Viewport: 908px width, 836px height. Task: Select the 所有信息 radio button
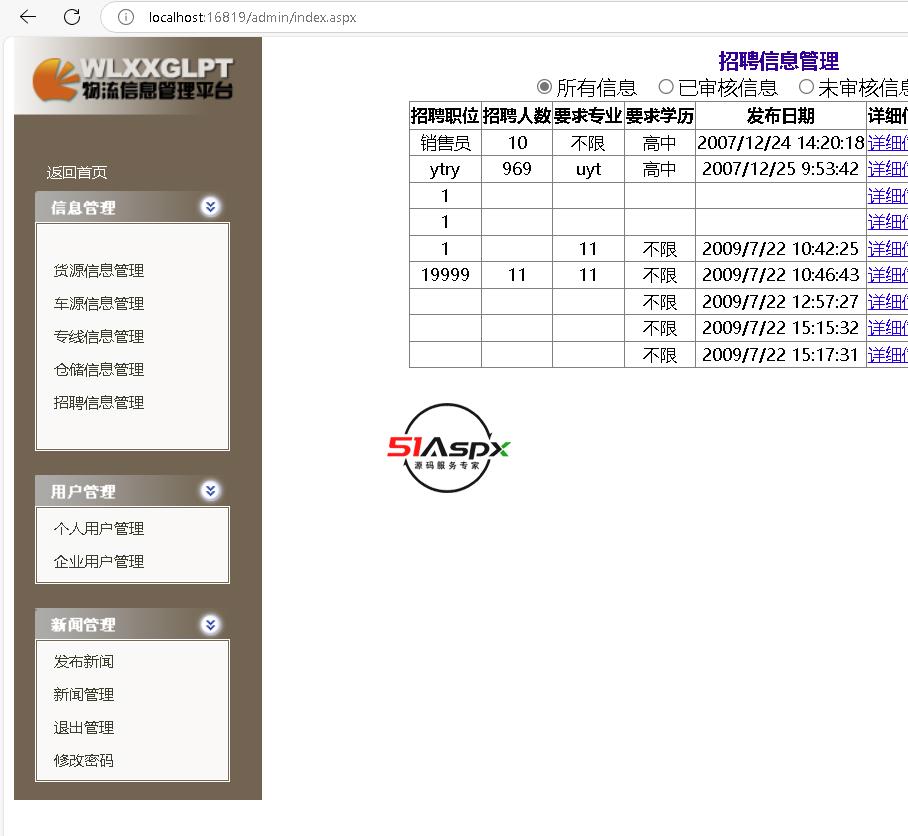click(x=544, y=87)
